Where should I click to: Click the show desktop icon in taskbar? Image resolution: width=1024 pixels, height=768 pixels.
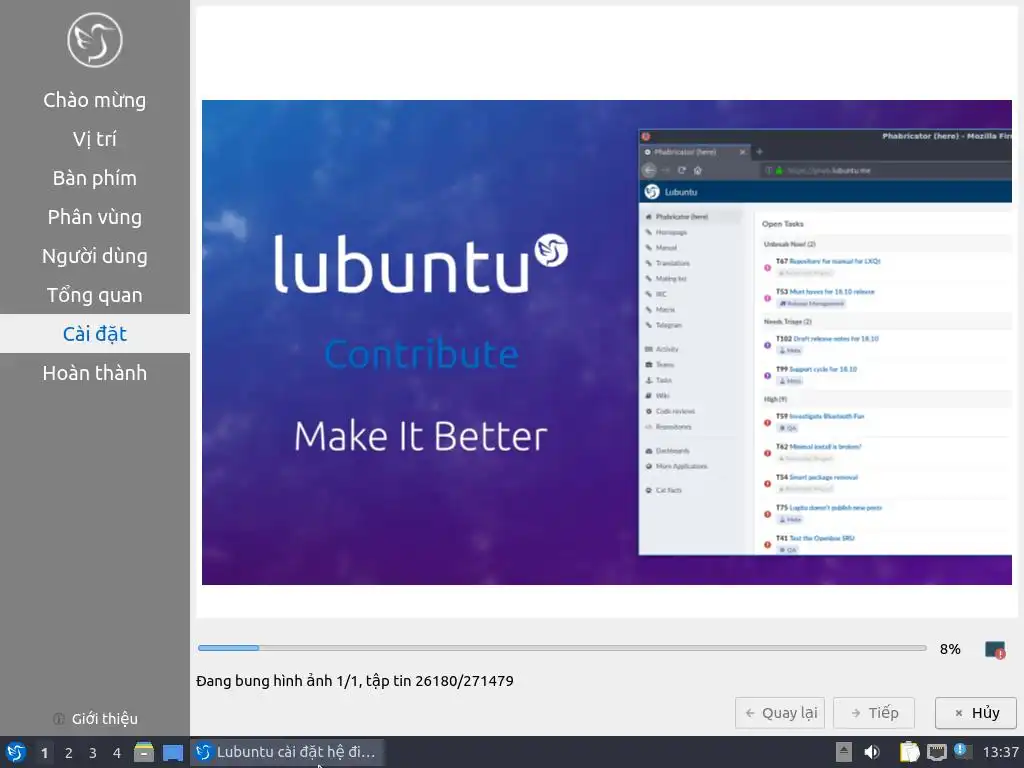click(x=173, y=752)
